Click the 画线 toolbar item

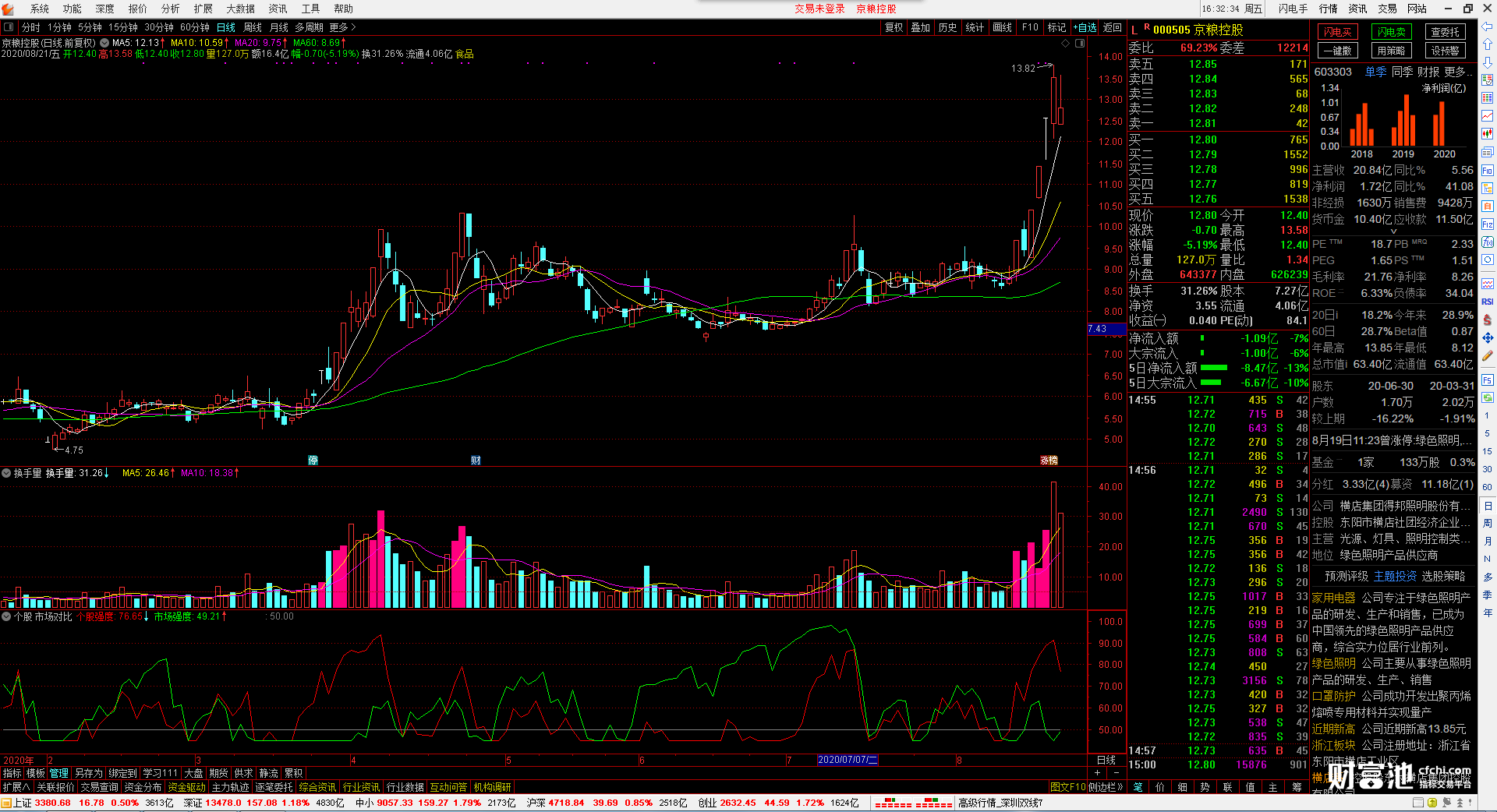click(x=1002, y=27)
